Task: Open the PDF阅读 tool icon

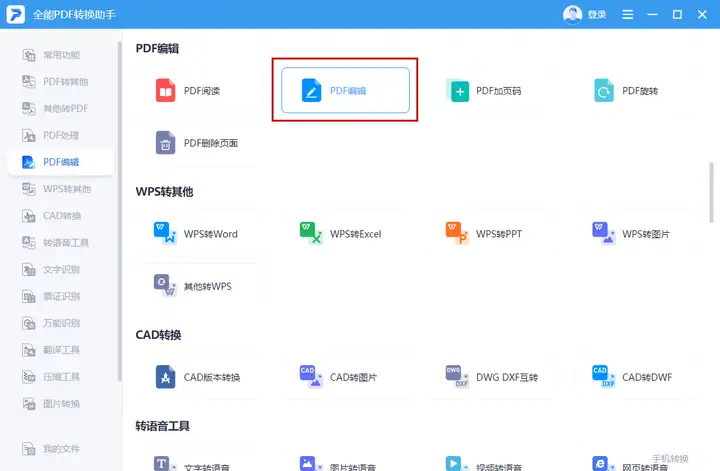Action: (165, 90)
